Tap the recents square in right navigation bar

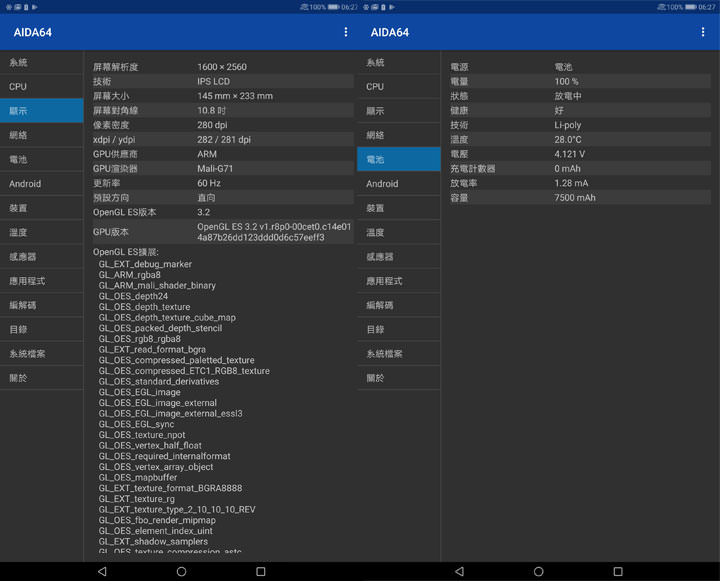[618, 571]
